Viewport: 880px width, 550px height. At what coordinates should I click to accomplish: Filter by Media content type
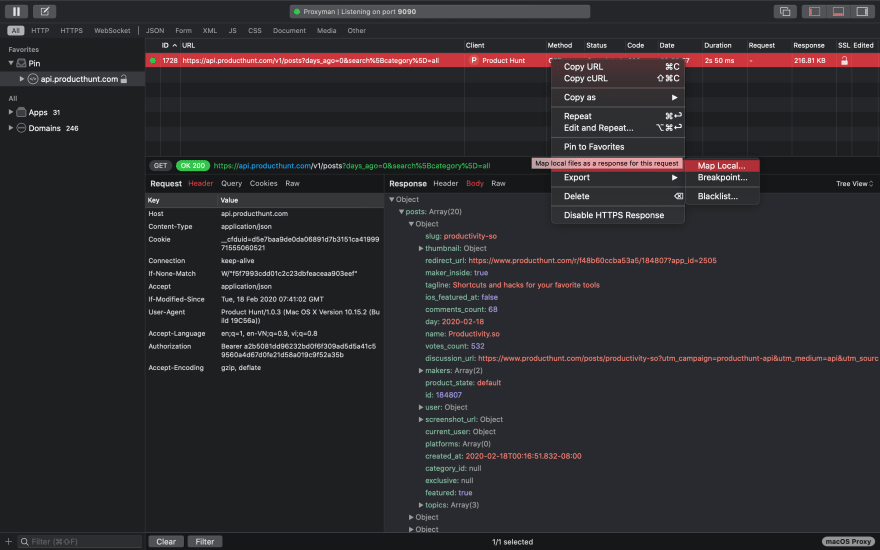coord(326,30)
